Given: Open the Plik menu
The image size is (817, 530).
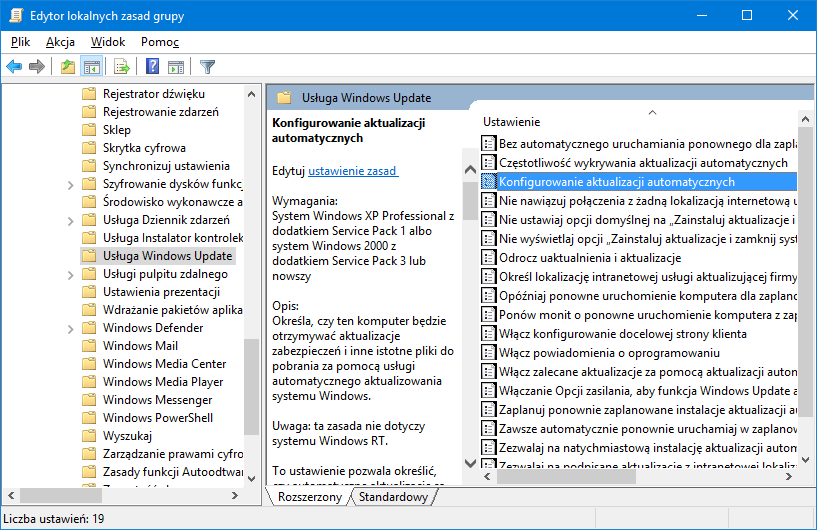Looking at the screenshot, I should click(x=20, y=42).
